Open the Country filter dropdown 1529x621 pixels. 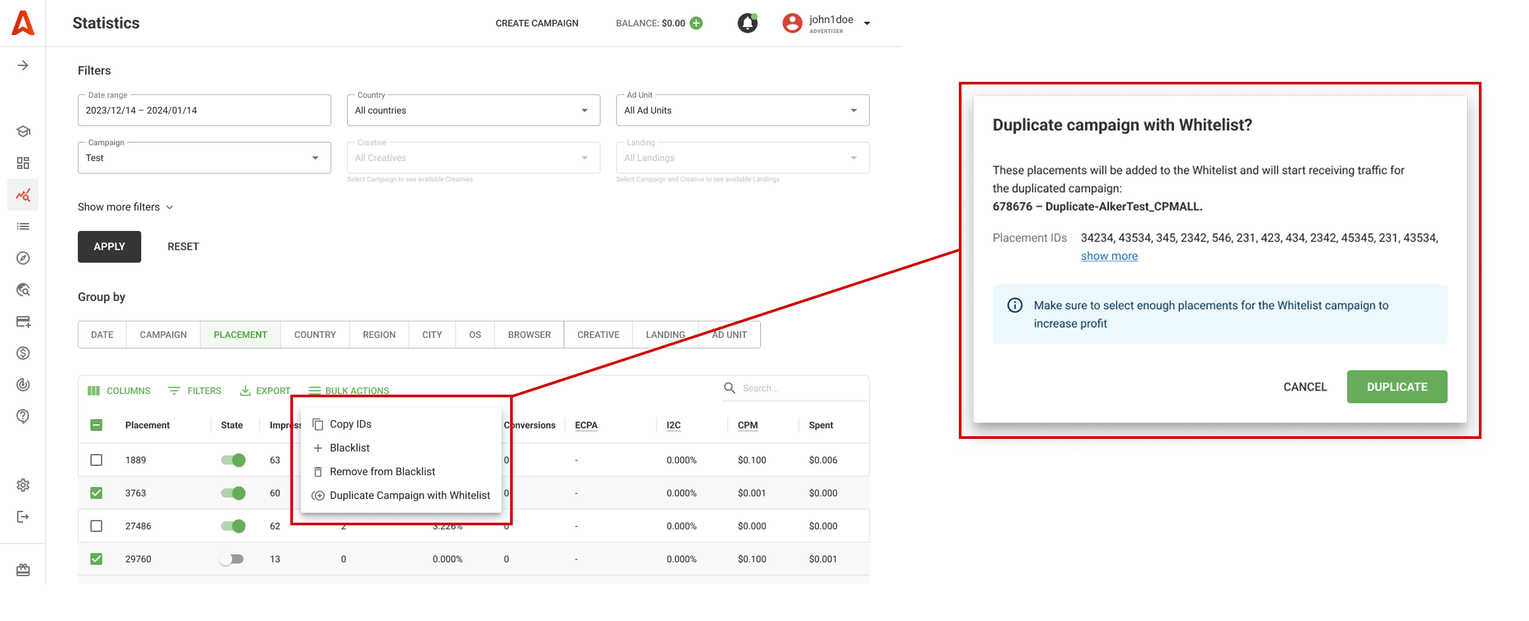click(473, 110)
